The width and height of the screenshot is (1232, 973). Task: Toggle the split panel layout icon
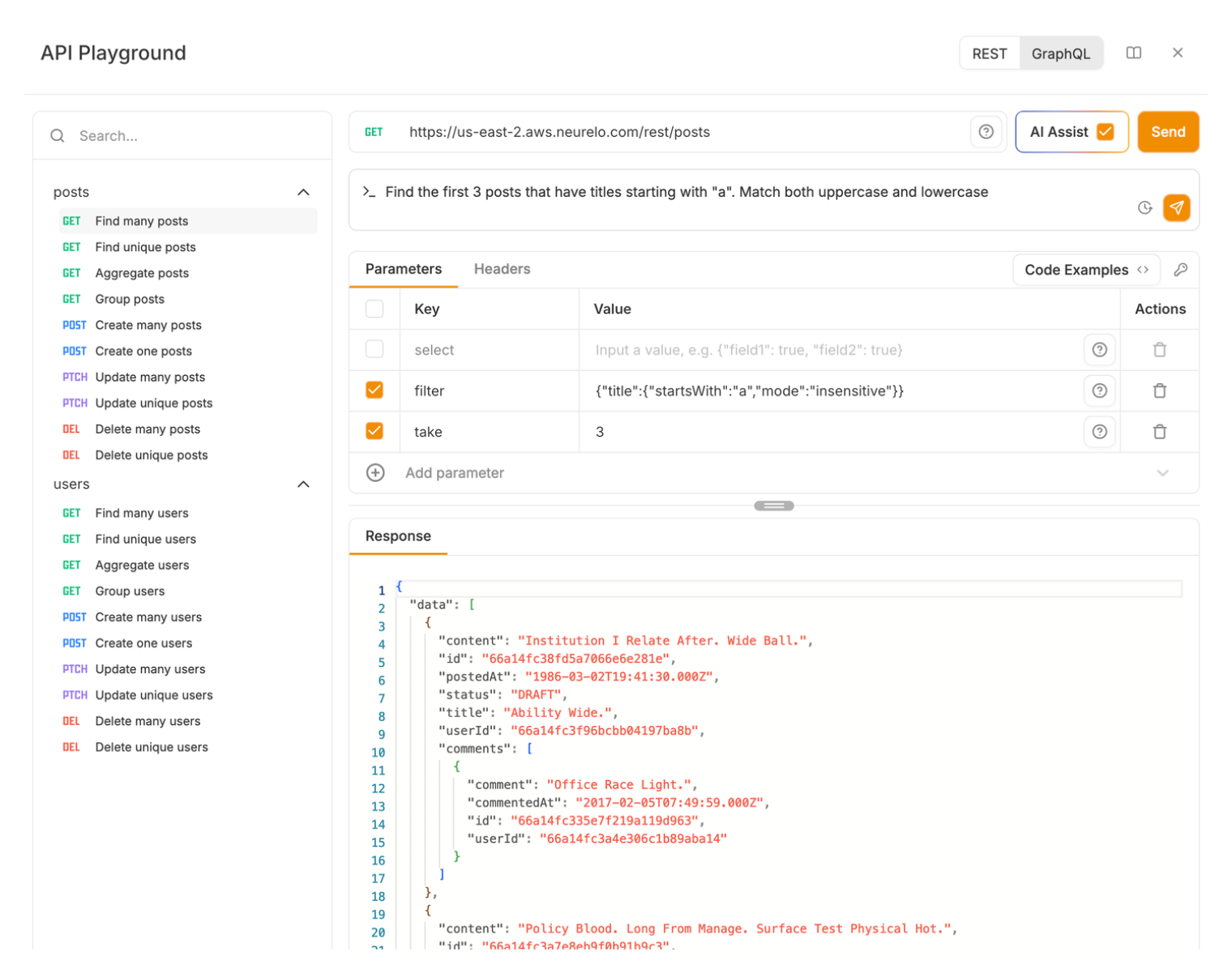coord(1133,53)
